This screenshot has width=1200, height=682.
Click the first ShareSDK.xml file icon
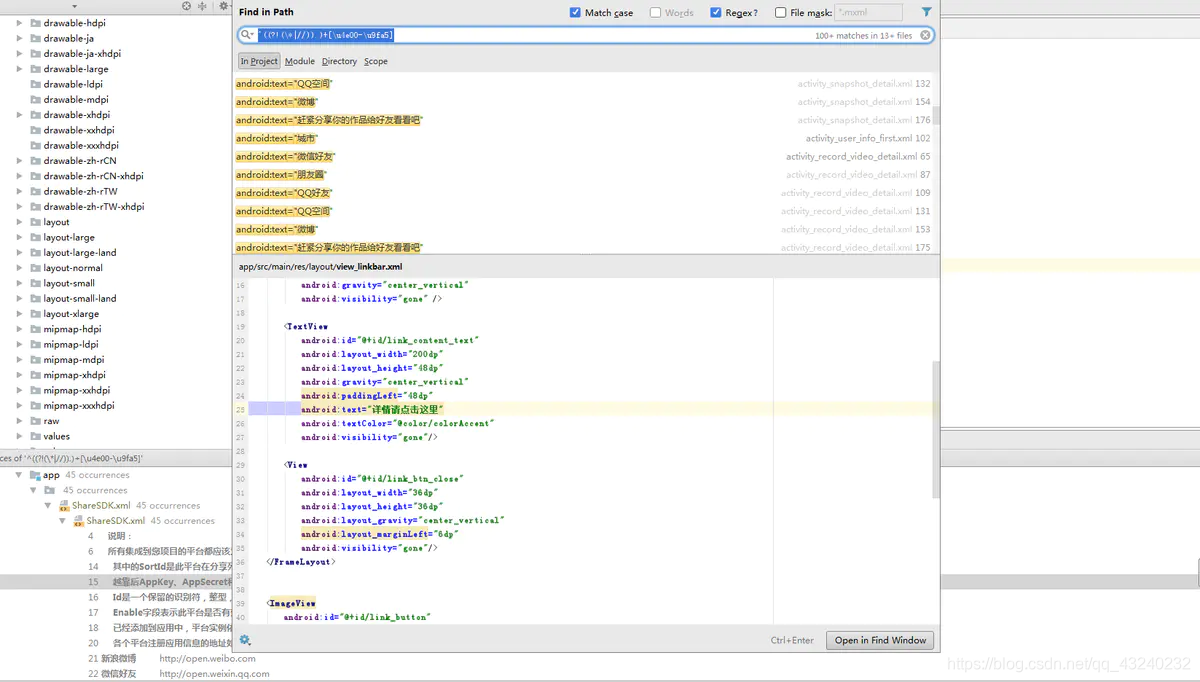[x=63, y=506]
